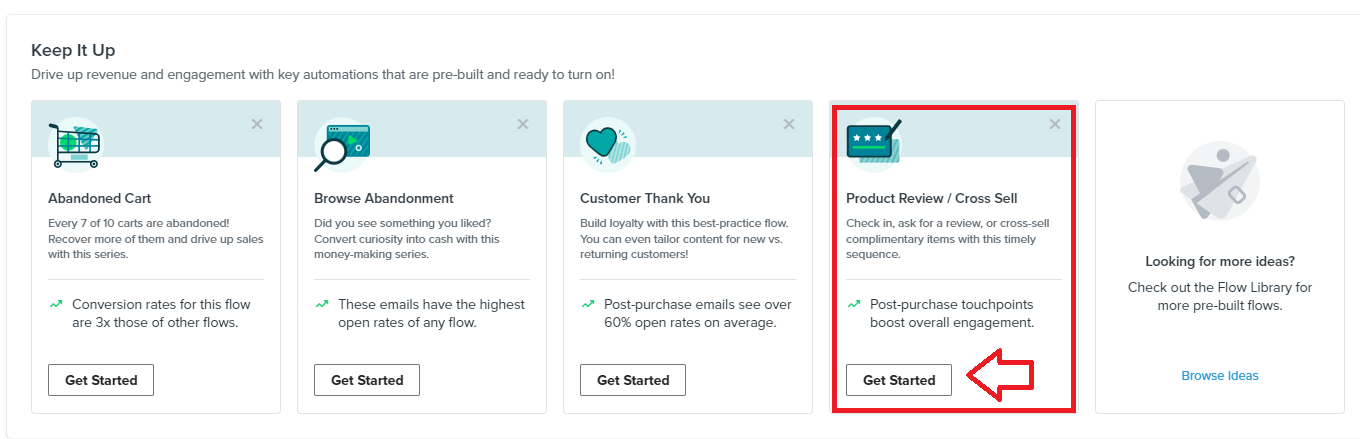Click the Customer Thank You card title

click(x=645, y=198)
